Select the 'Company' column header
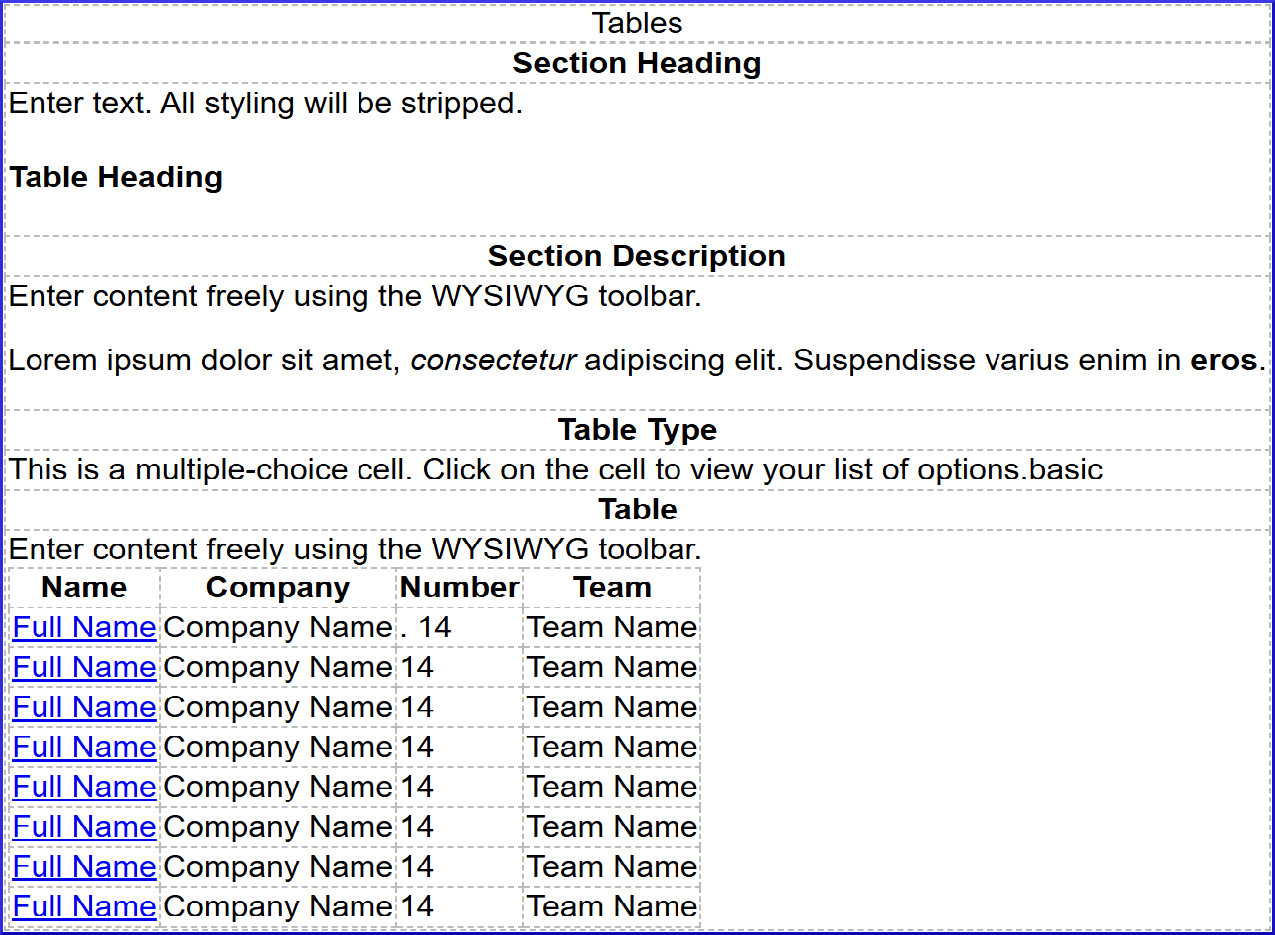The height and width of the screenshot is (935, 1275). (x=277, y=587)
